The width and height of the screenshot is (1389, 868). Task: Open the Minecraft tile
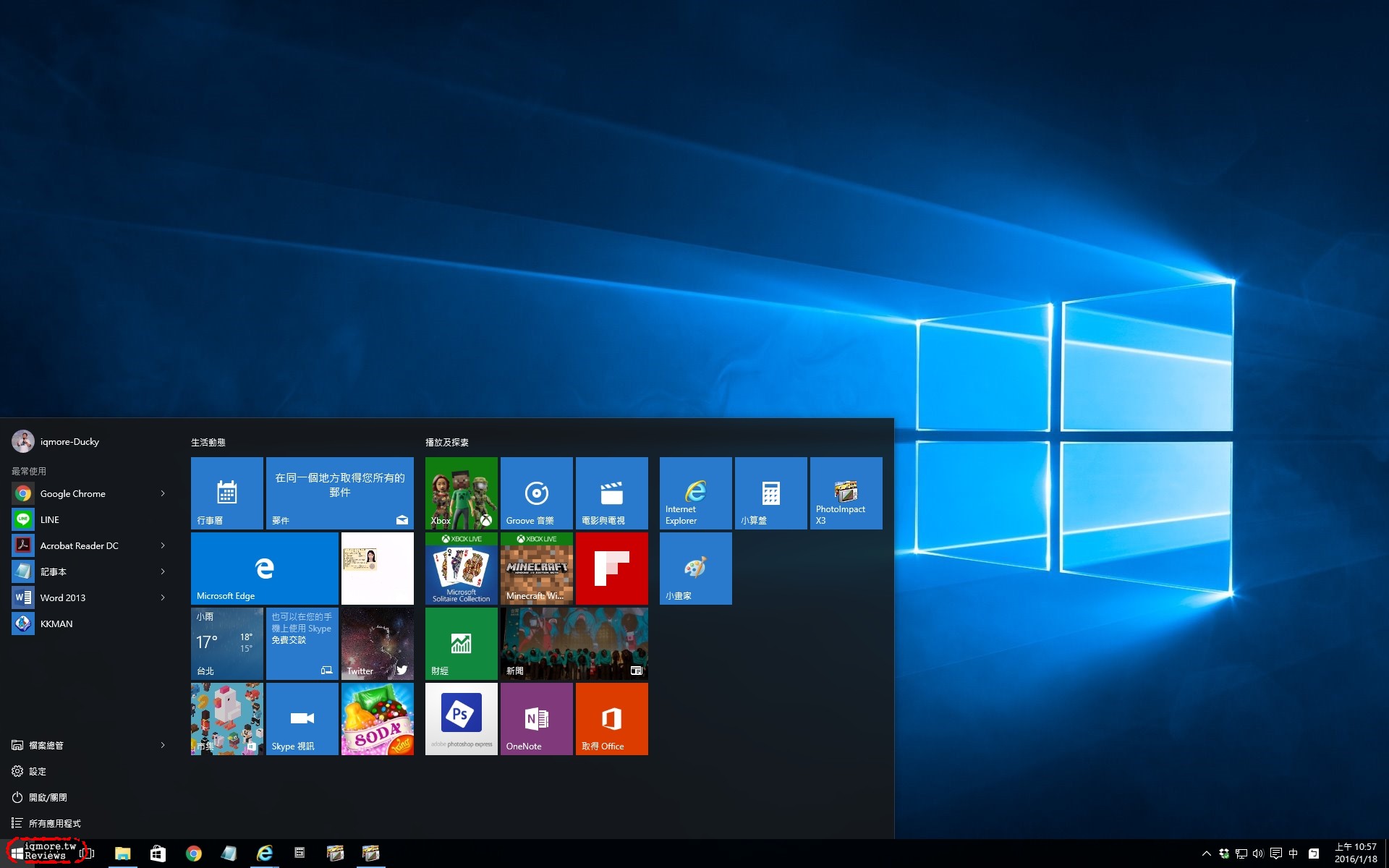(536, 568)
